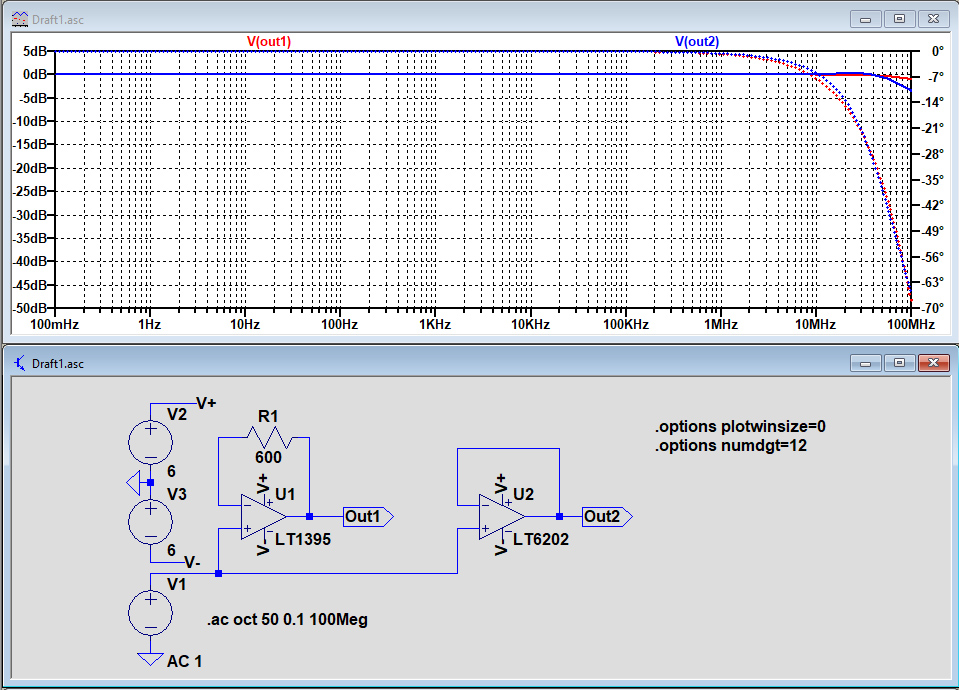Click the 600 value of resistor R1
The image size is (959, 690).
pyautogui.click(x=268, y=458)
